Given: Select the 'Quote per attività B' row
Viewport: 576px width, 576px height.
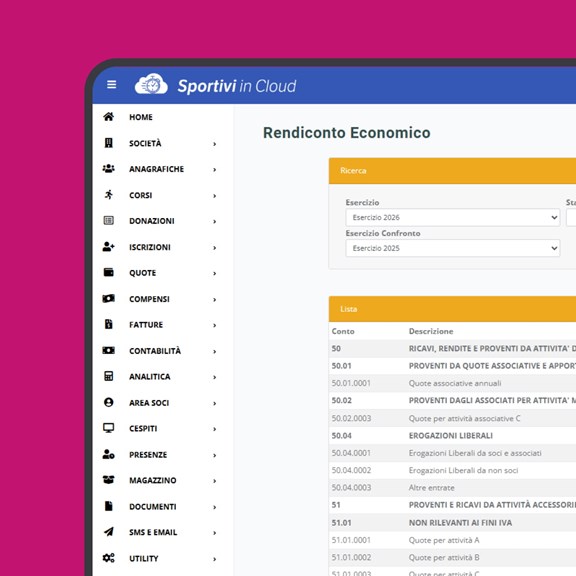Looking at the screenshot, I should click(x=452, y=558).
